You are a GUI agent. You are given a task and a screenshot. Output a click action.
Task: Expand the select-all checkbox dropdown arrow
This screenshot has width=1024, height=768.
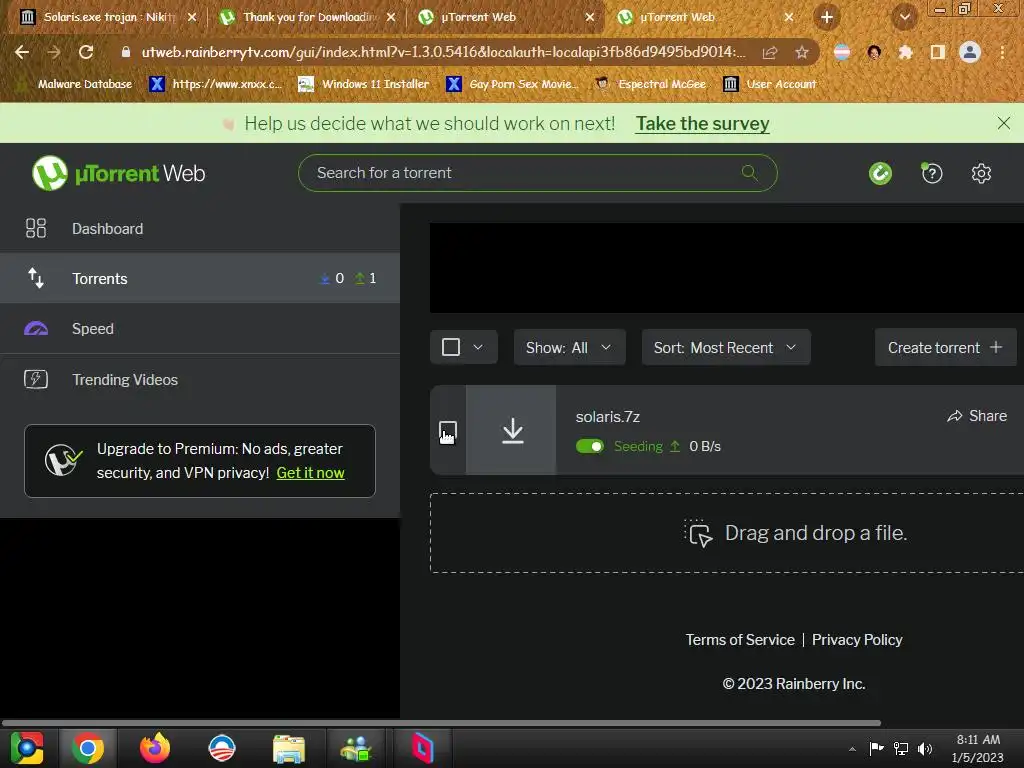[x=478, y=347]
